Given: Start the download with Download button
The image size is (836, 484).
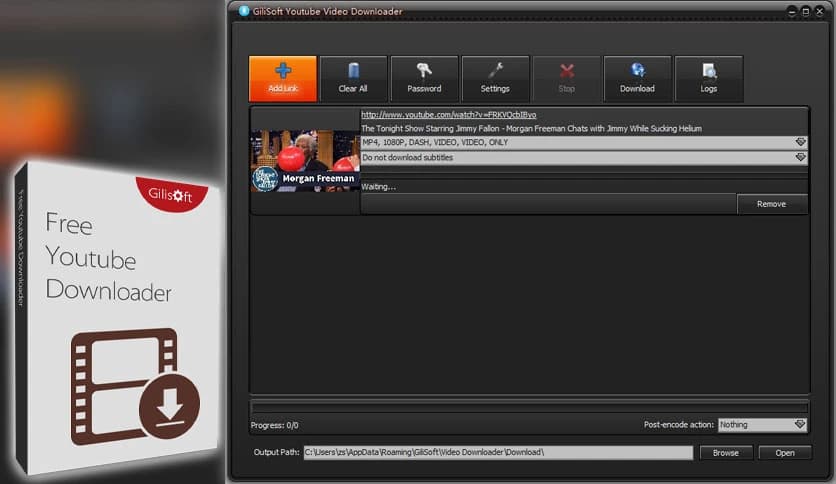Looking at the screenshot, I should point(637,78).
